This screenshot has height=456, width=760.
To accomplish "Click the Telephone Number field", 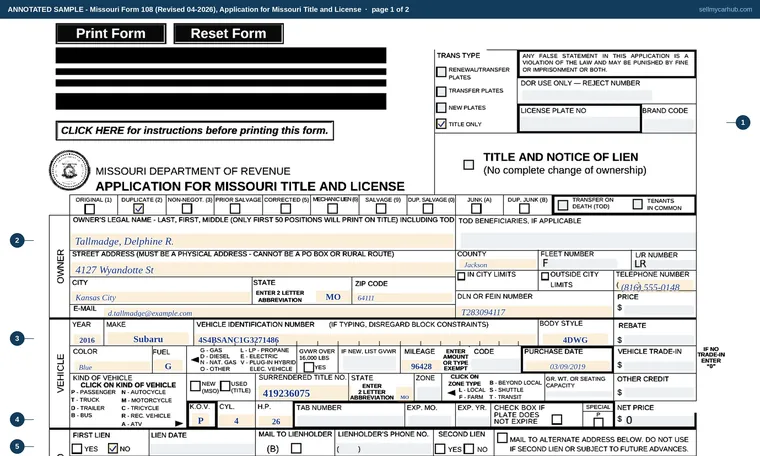I will [655, 286].
